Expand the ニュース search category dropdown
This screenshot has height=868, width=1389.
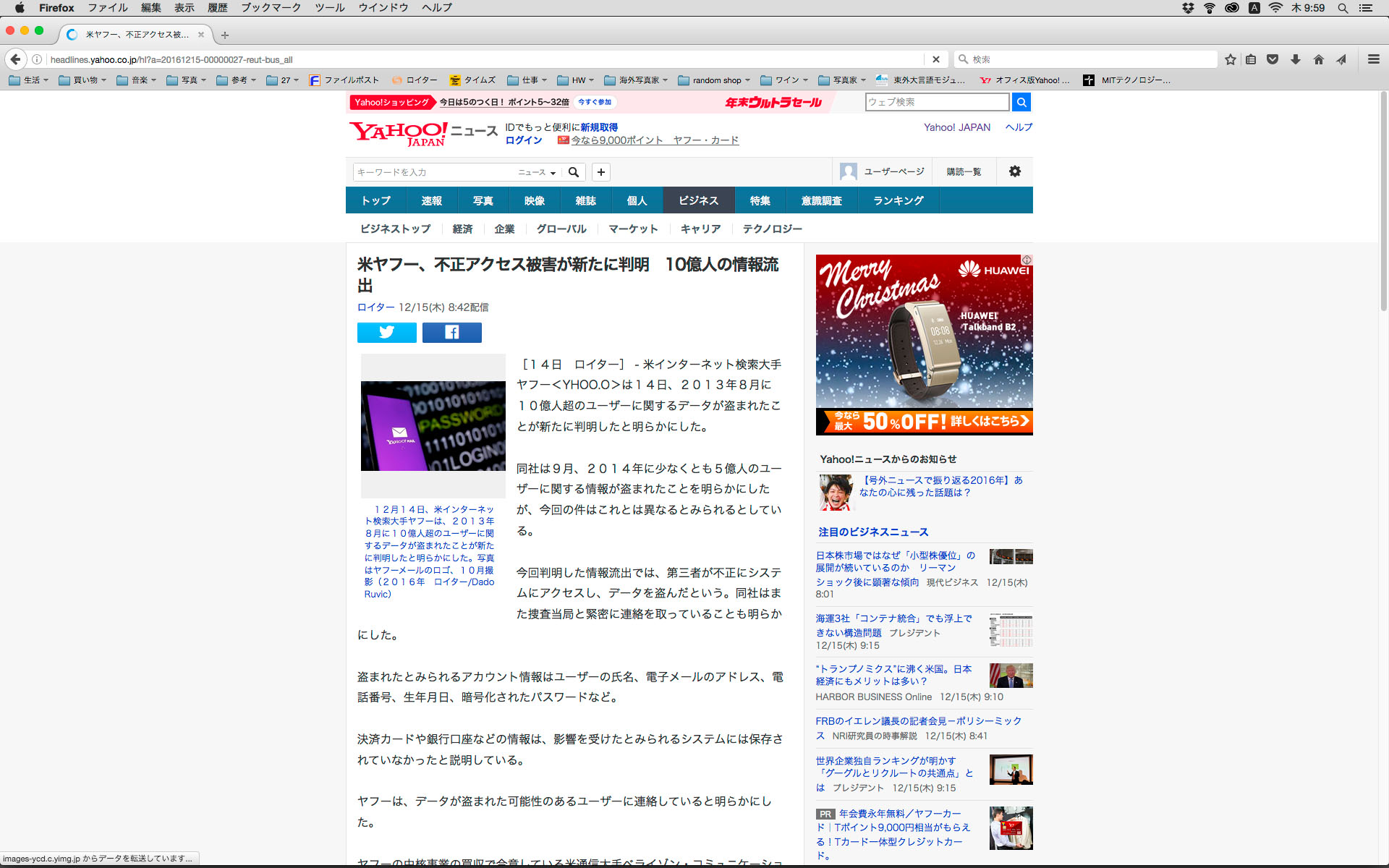(536, 172)
